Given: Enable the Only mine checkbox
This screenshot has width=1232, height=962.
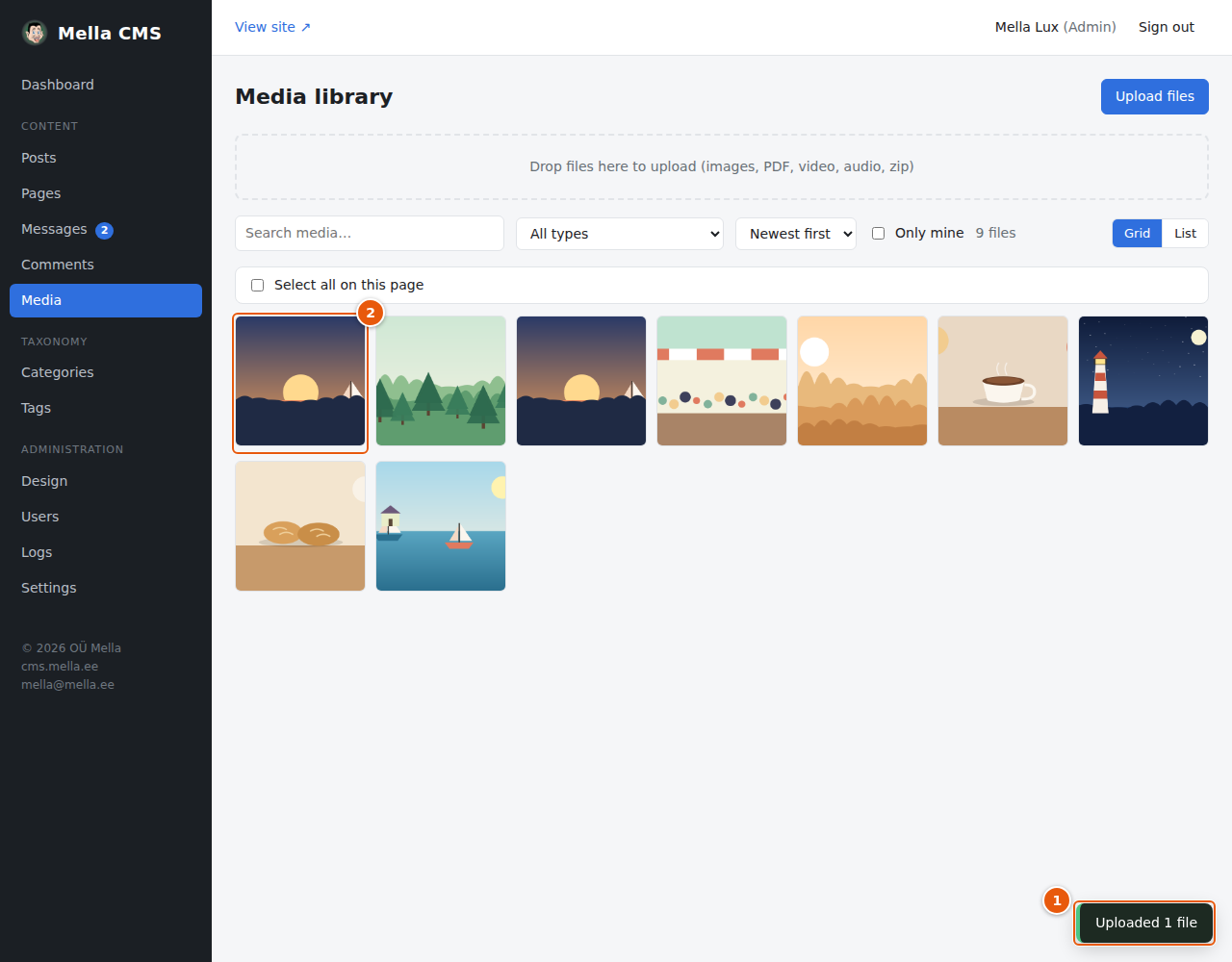Looking at the screenshot, I should 878,233.
